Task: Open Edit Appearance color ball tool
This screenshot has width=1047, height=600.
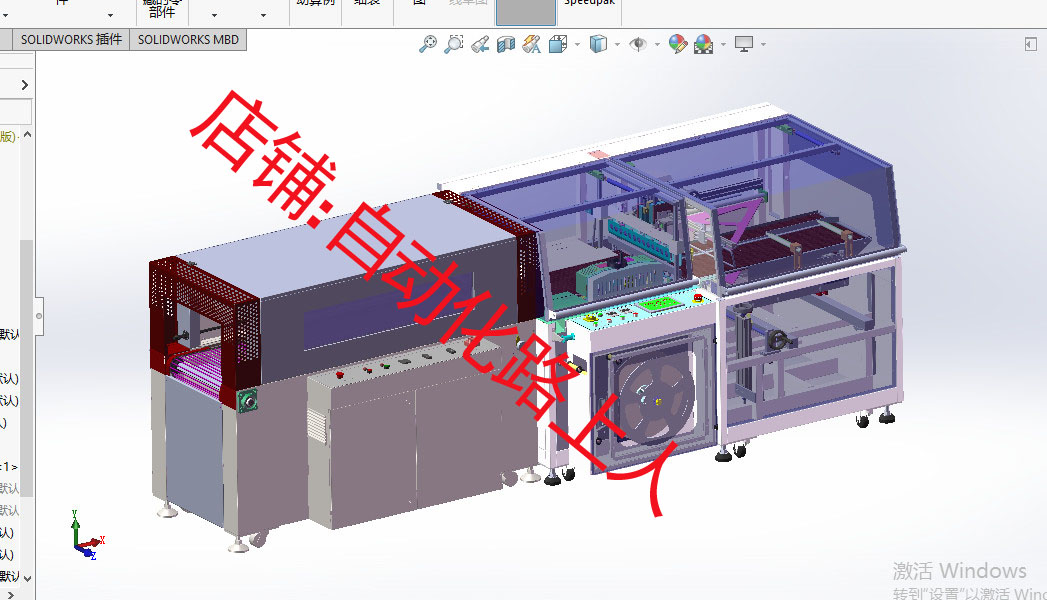Action: (x=678, y=44)
